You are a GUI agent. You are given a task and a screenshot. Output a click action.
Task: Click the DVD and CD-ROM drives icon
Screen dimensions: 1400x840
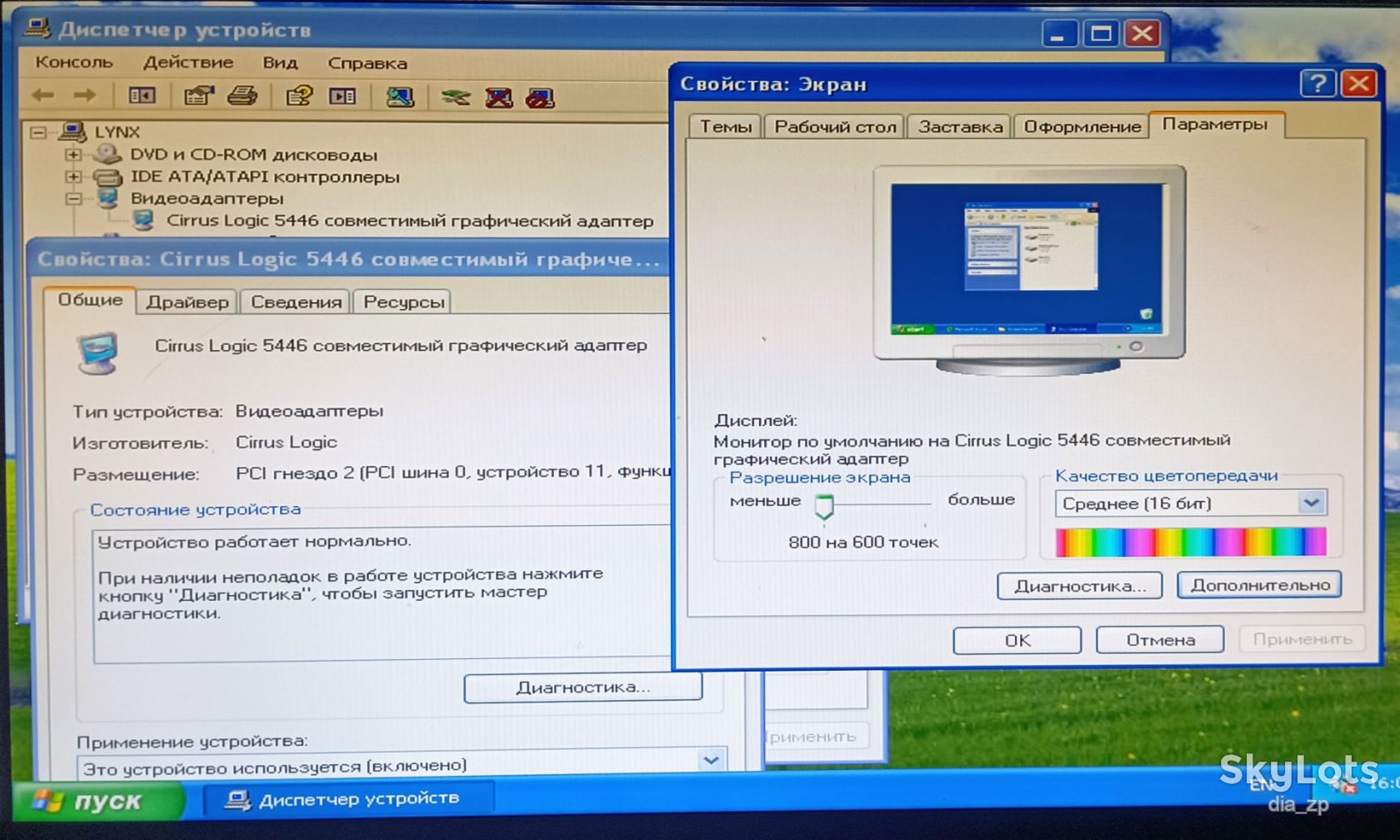pyautogui.click(x=107, y=154)
